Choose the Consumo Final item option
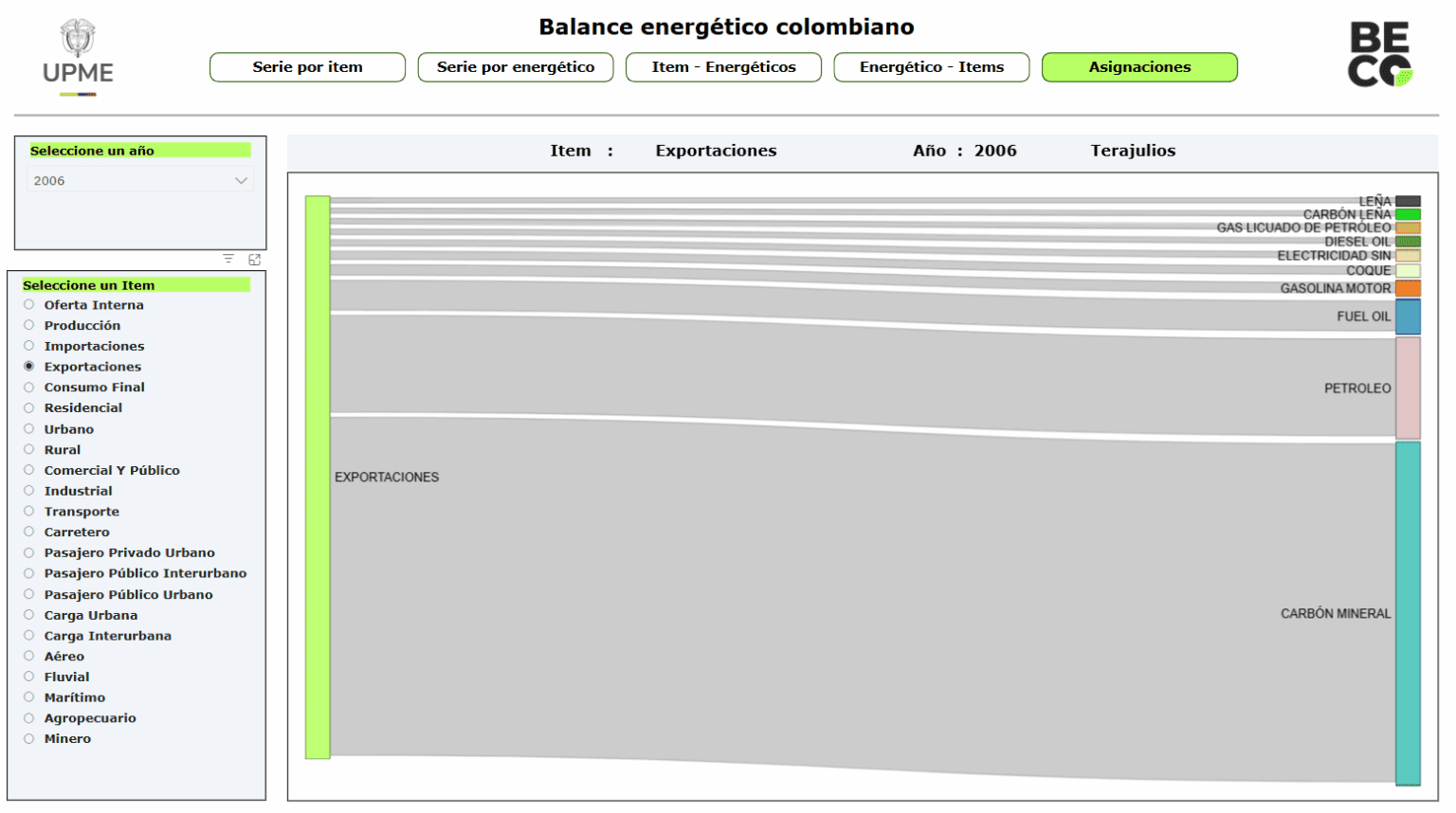This screenshot has width=1456, height=813. click(29, 387)
